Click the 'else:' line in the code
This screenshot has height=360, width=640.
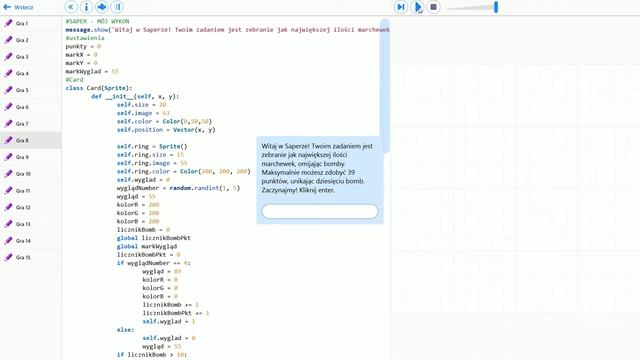coord(125,330)
